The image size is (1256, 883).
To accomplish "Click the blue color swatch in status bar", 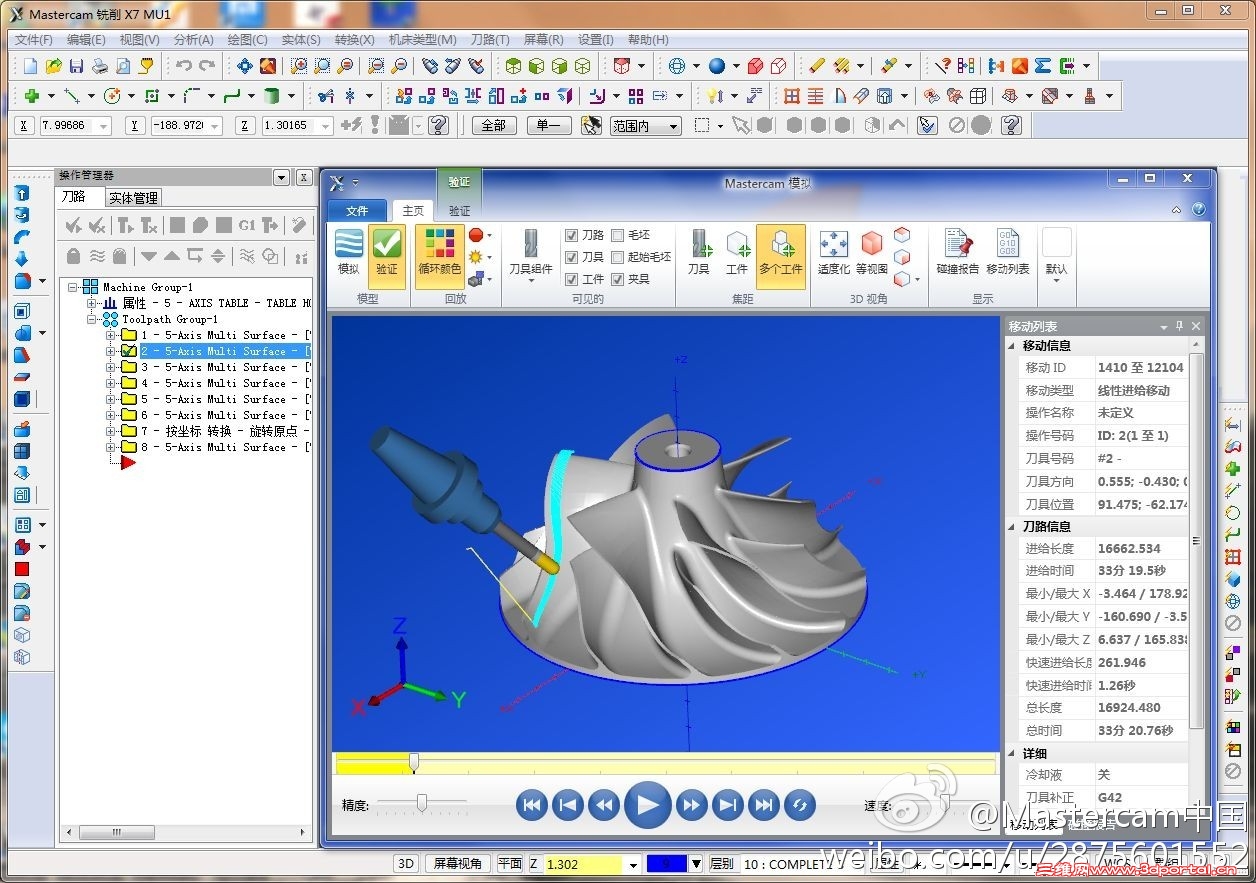I will click(666, 864).
